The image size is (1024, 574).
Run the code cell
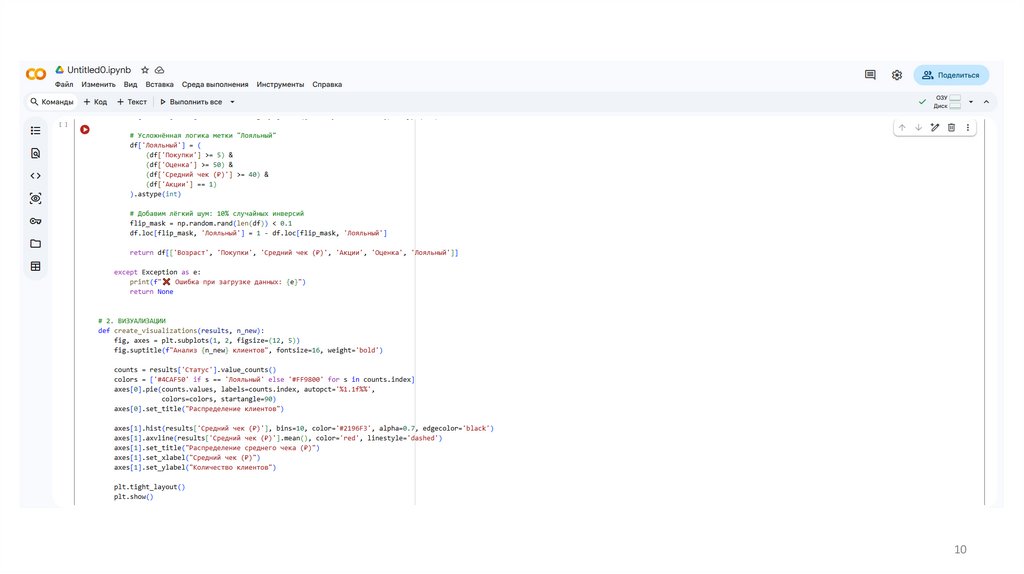(85, 129)
